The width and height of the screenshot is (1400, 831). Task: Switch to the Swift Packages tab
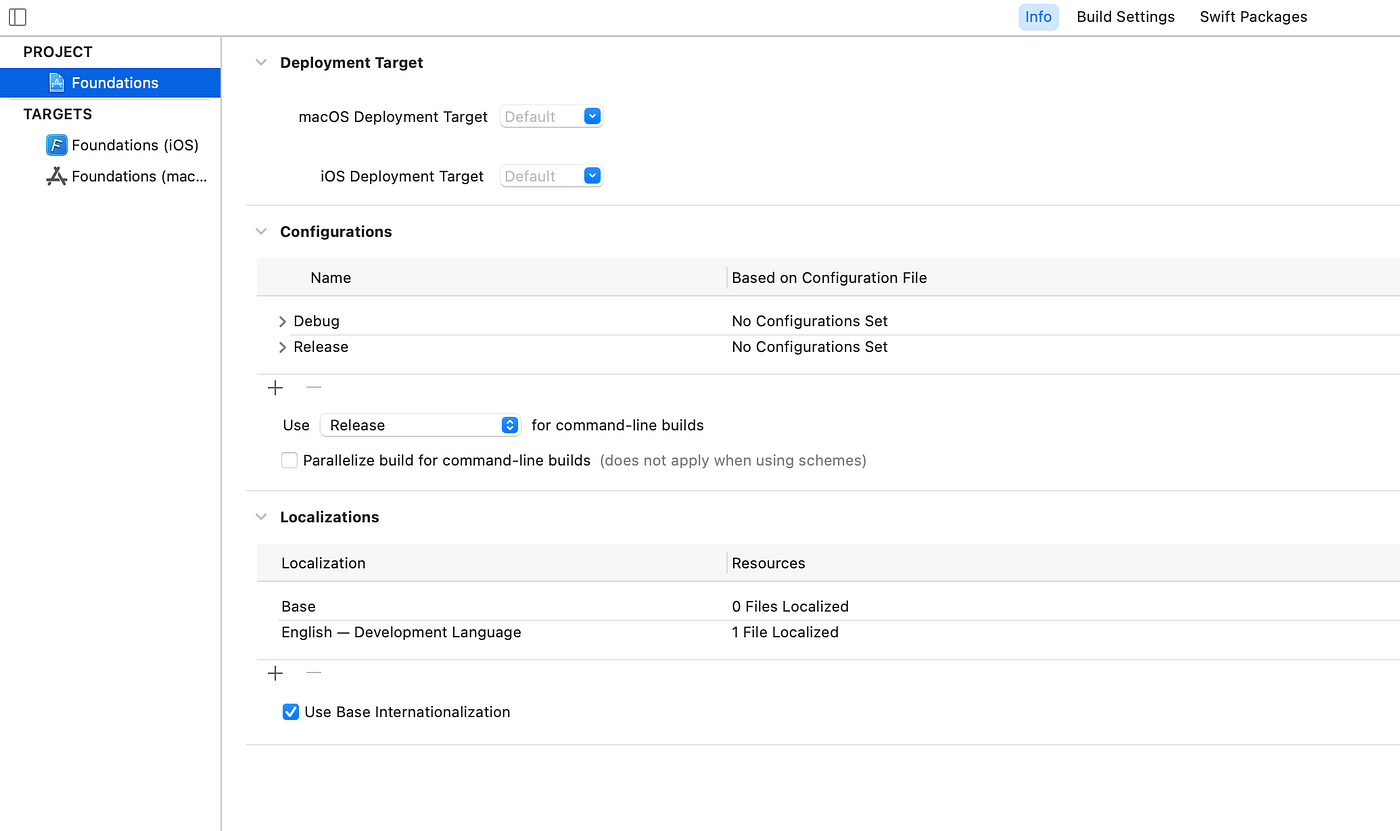pyautogui.click(x=1253, y=17)
